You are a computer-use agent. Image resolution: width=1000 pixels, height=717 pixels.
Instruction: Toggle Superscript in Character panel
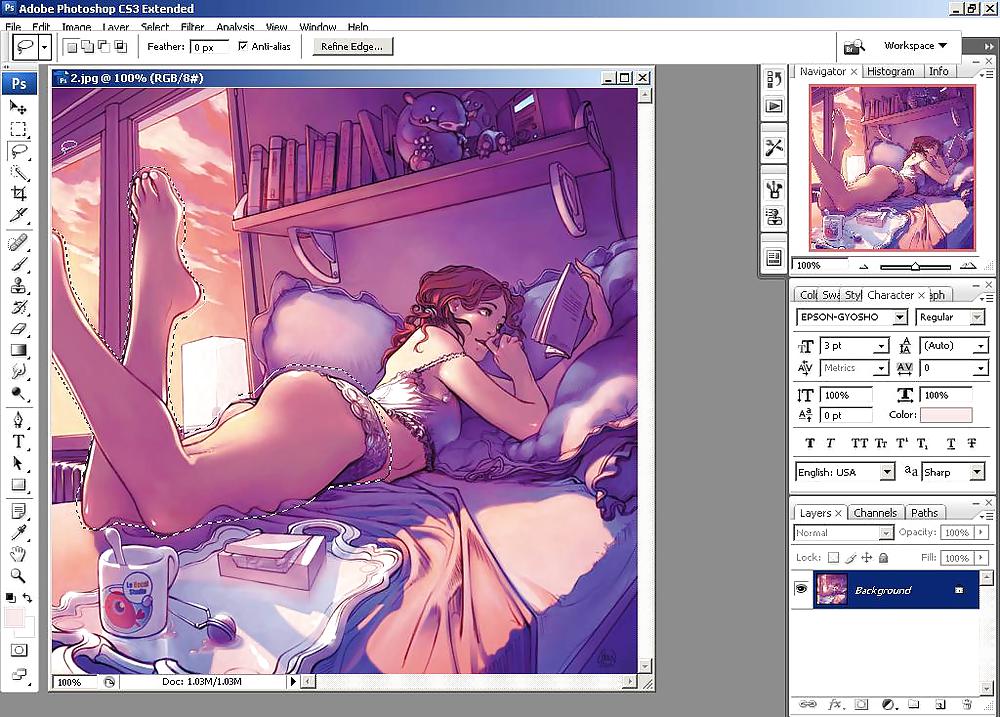pos(902,443)
